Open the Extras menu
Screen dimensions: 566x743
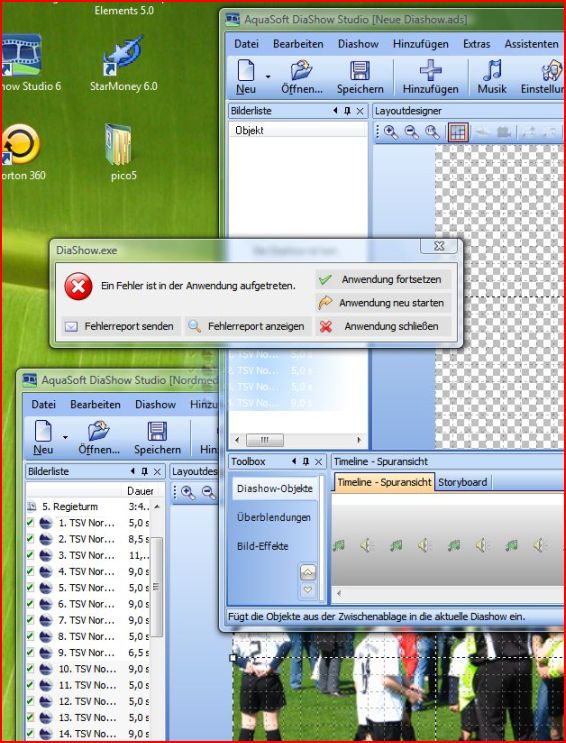click(x=476, y=44)
